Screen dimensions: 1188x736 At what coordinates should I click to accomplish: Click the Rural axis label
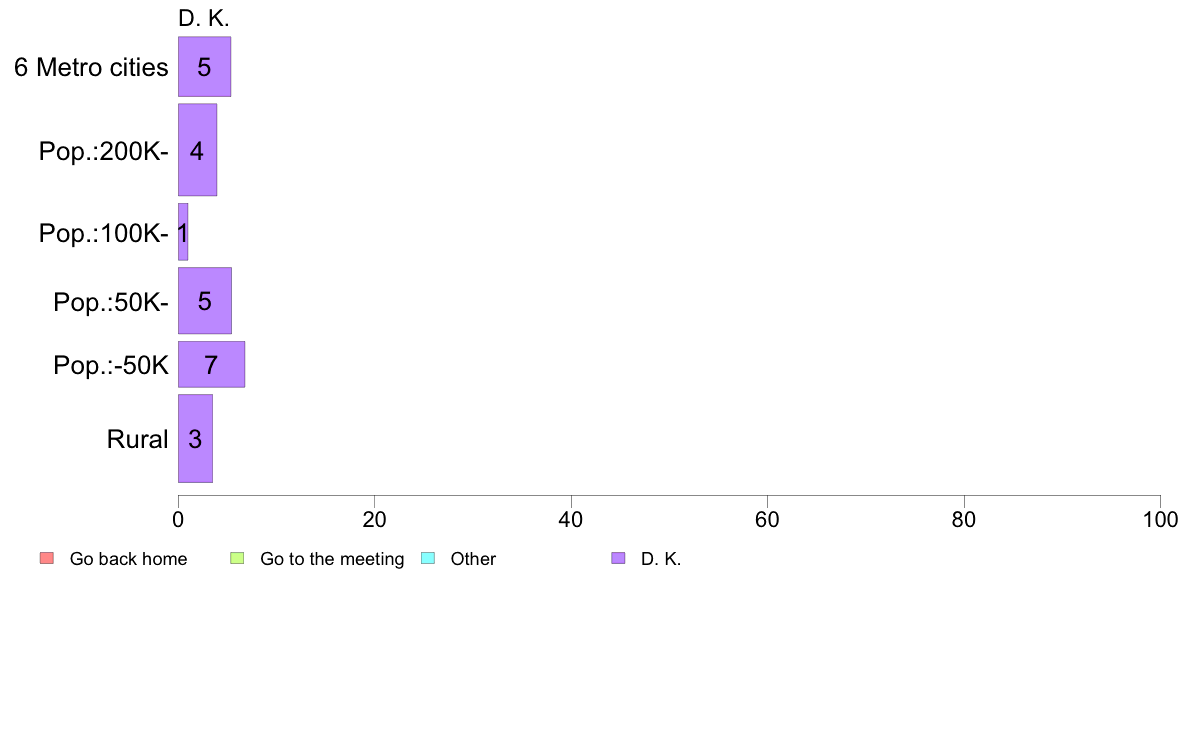(x=137, y=439)
